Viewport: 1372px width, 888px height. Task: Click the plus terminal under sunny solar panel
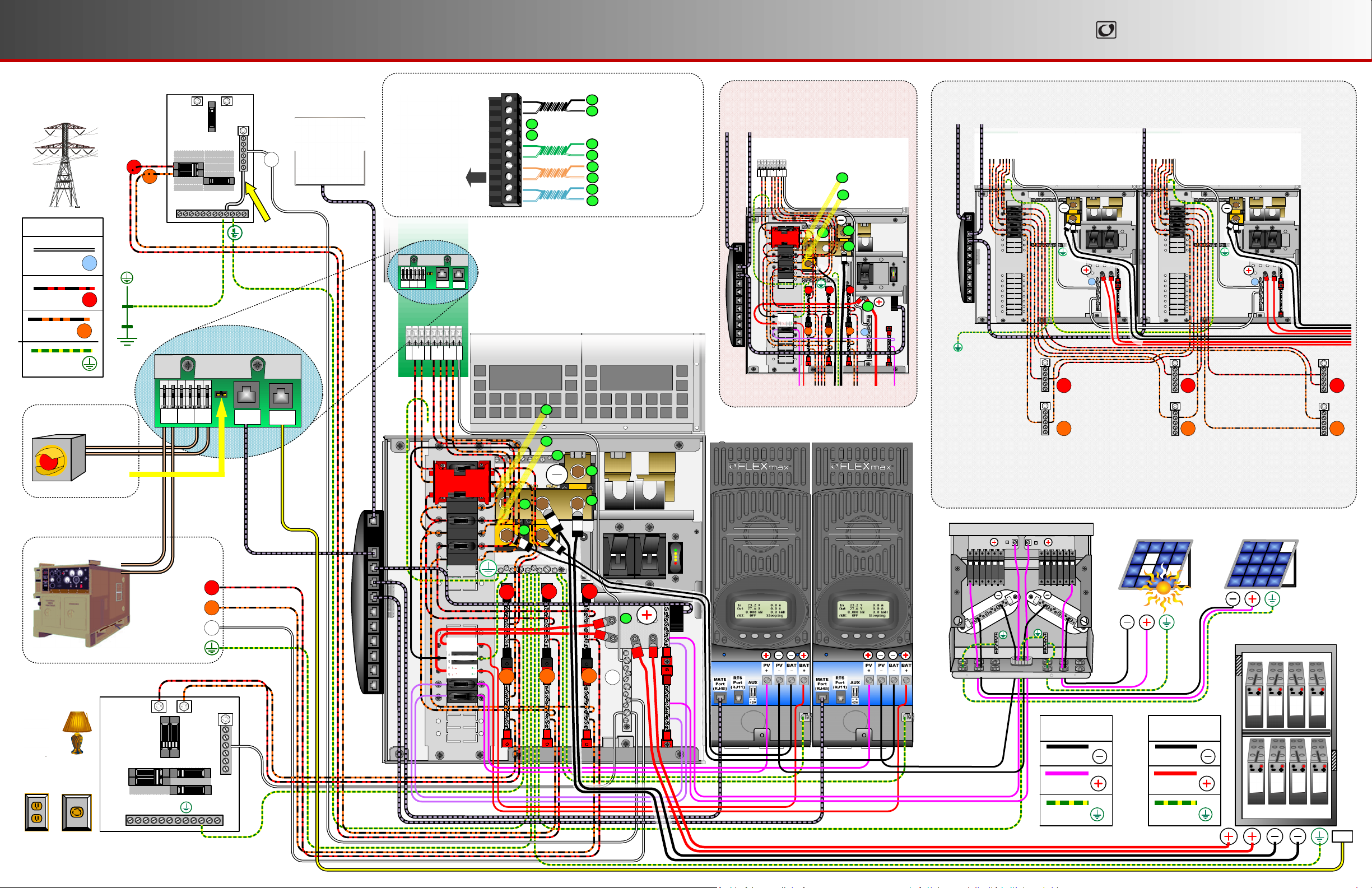pos(1147,622)
